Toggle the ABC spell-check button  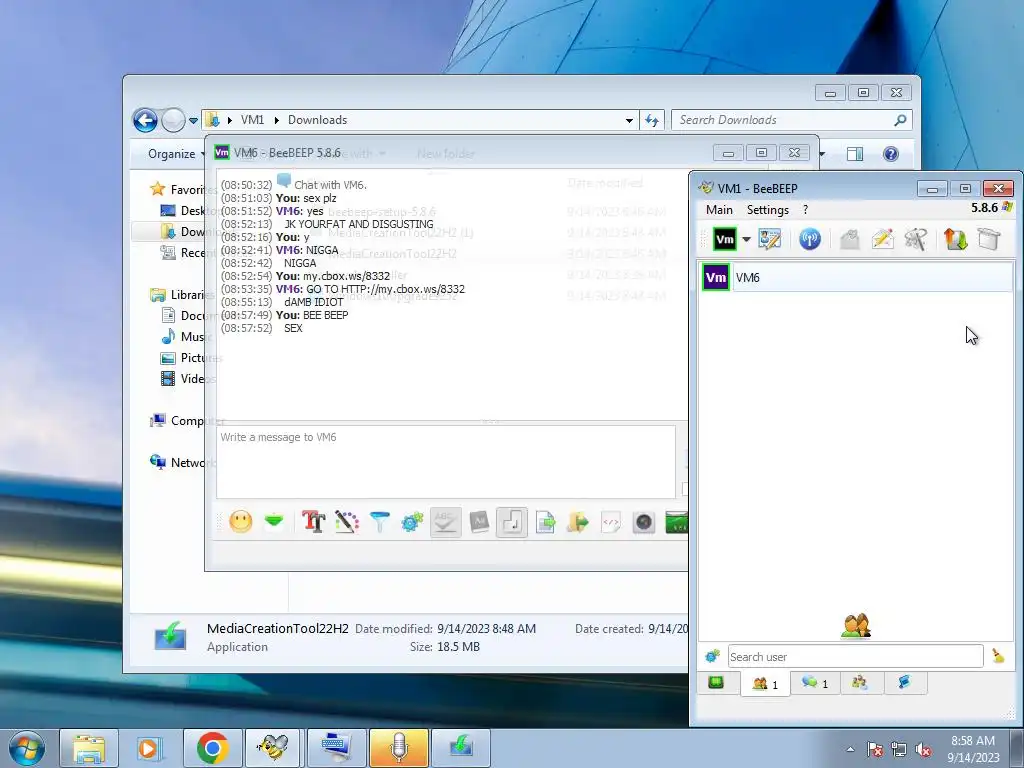445,522
